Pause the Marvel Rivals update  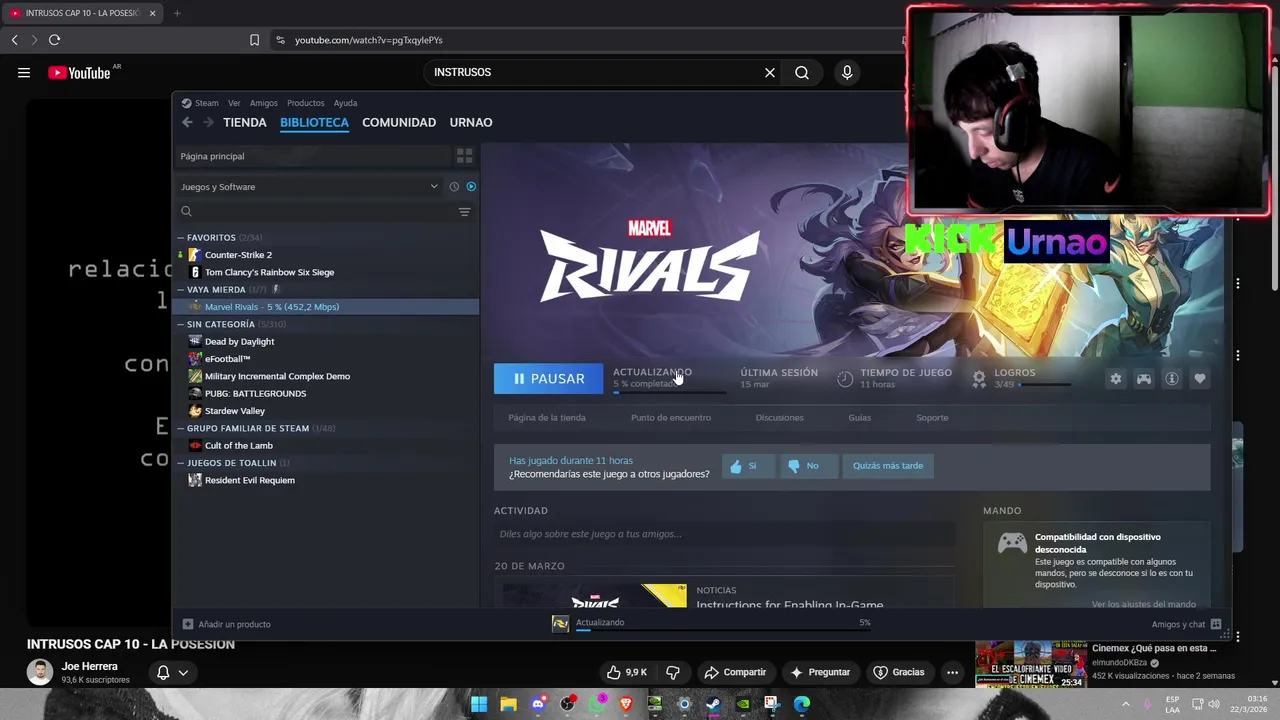(548, 379)
